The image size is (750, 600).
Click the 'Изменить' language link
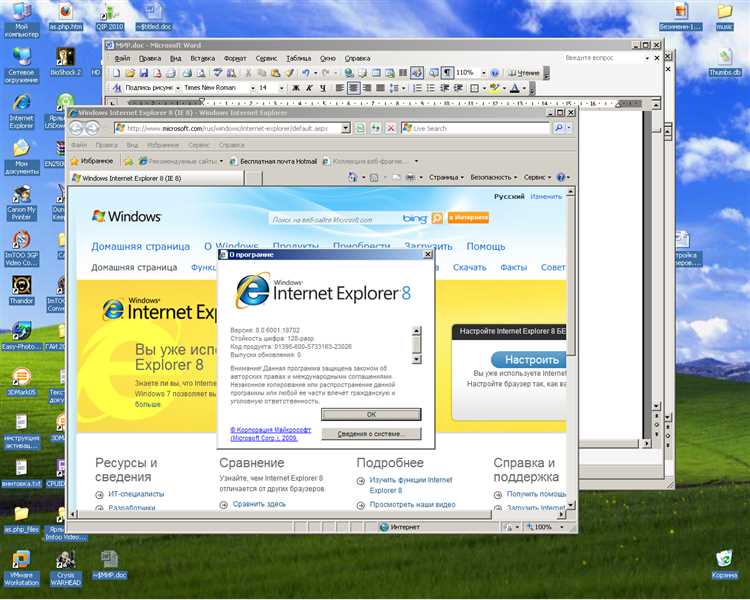click(x=546, y=197)
